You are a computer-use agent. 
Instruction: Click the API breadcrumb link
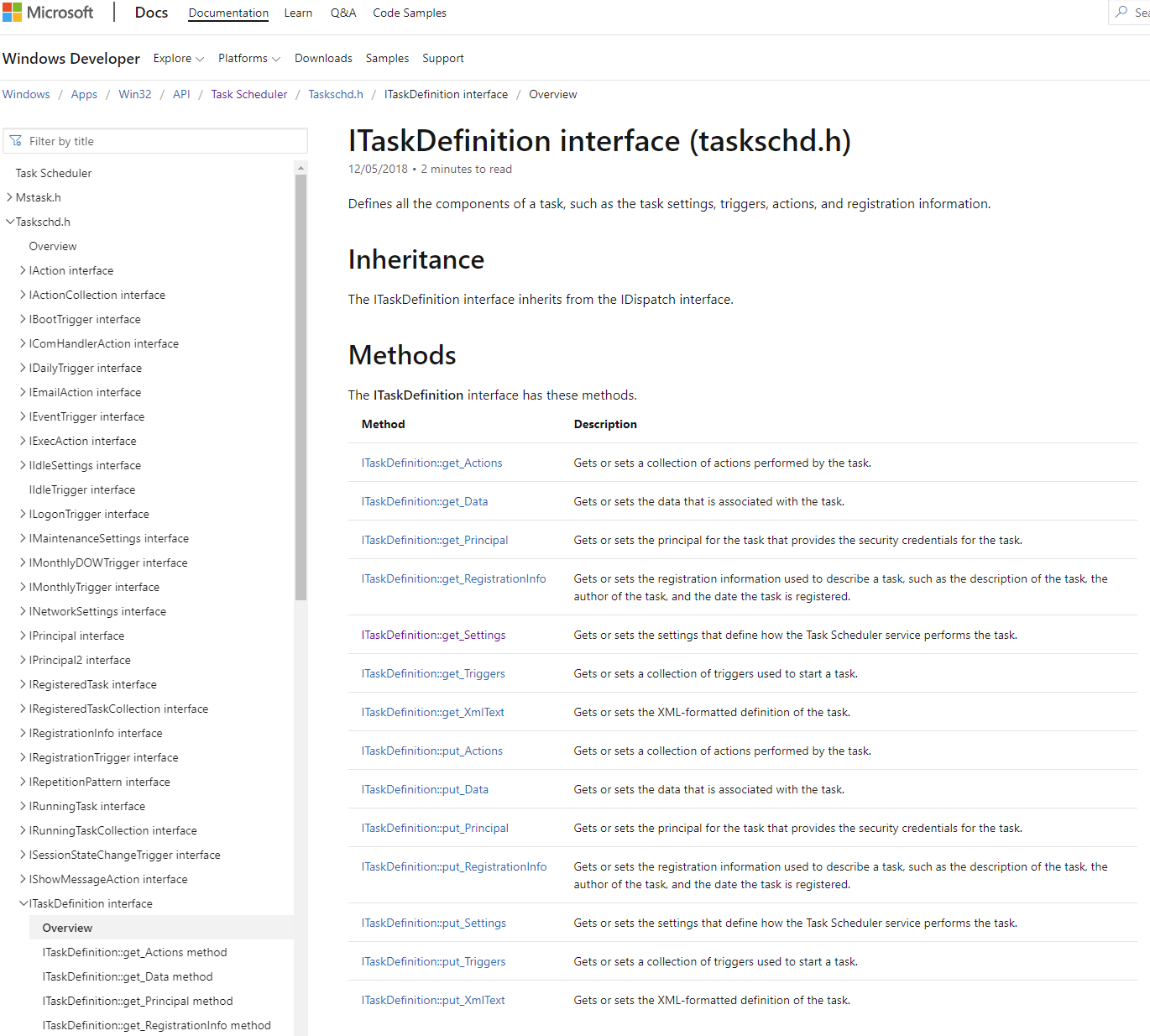(181, 94)
